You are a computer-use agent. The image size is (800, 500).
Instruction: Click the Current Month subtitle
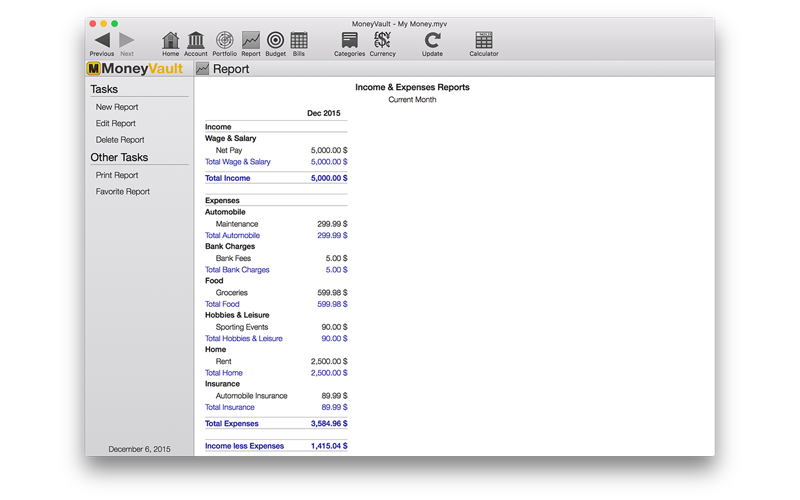coord(412,99)
